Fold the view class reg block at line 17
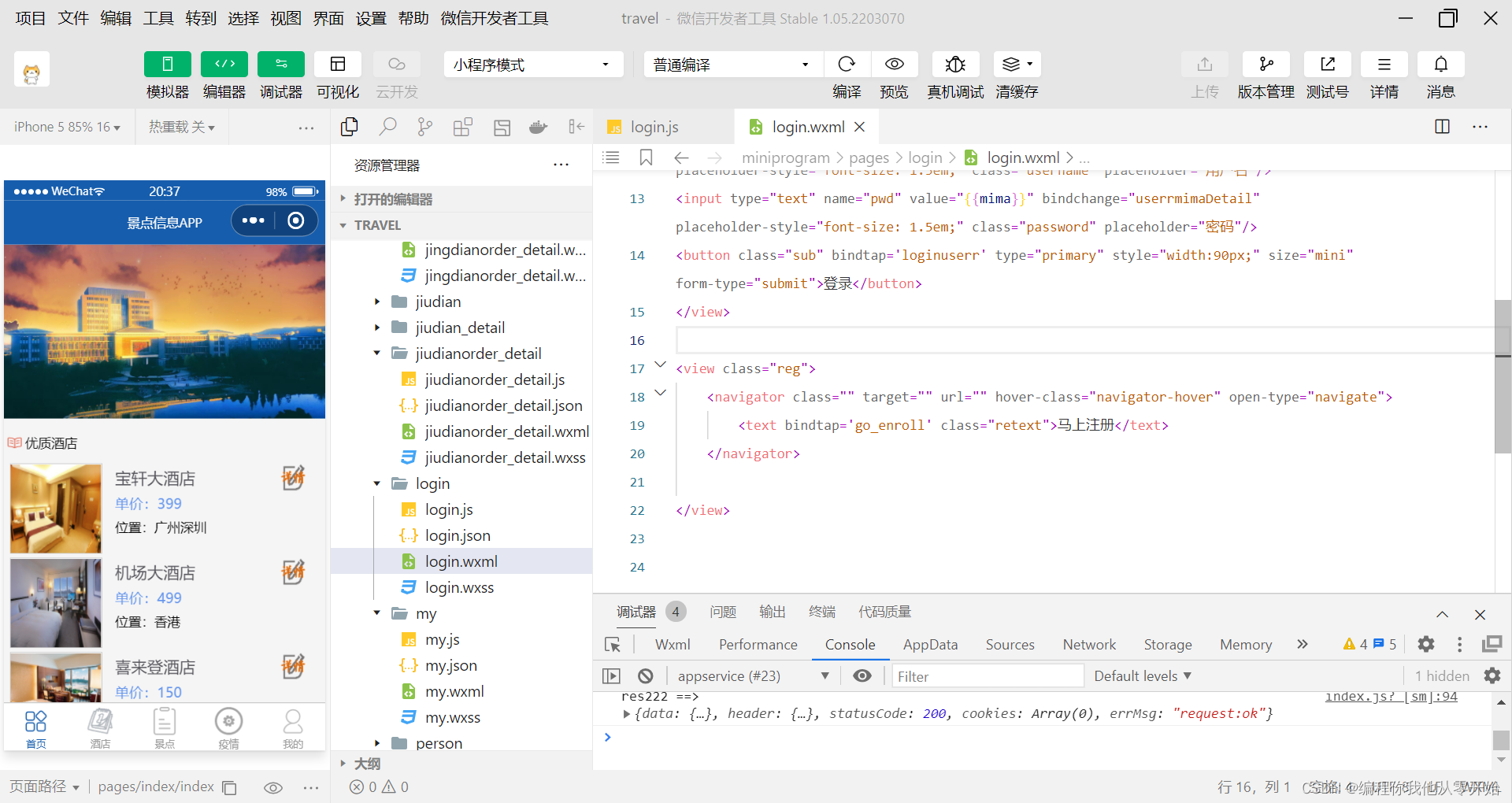Screen dimensions: 1512x803 (x=661, y=364)
